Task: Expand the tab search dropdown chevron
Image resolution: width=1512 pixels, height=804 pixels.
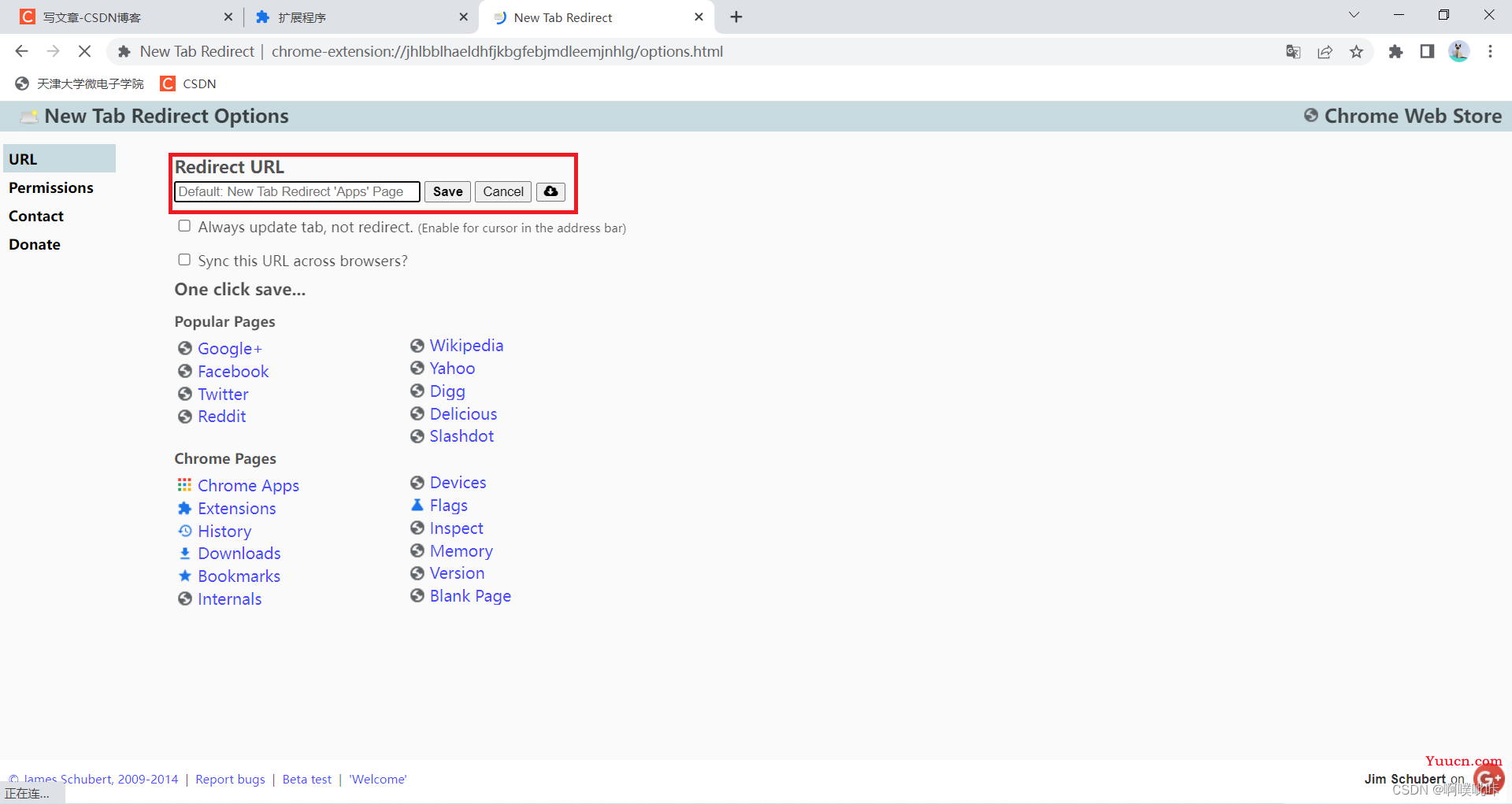Action: [x=1354, y=15]
